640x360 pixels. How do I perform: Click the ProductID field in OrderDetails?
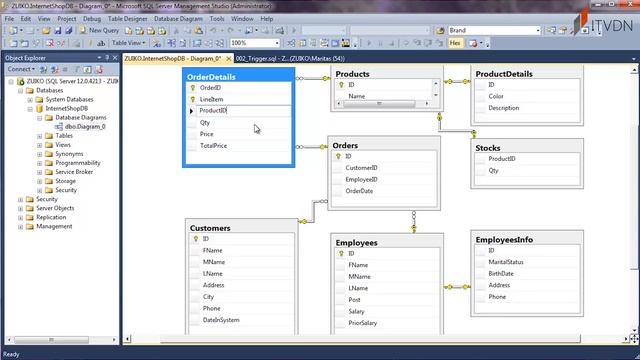[244, 111]
